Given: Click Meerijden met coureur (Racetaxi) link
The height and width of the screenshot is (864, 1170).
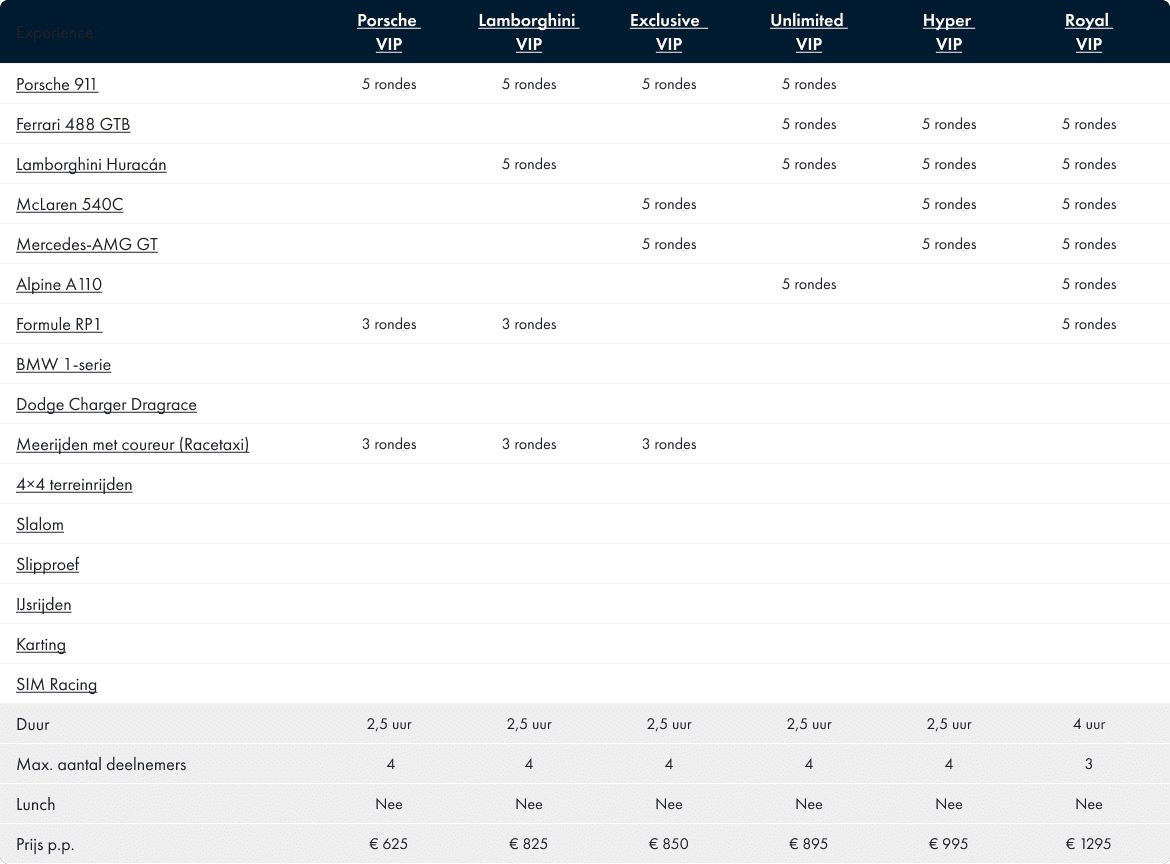Looking at the screenshot, I should [133, 445].
